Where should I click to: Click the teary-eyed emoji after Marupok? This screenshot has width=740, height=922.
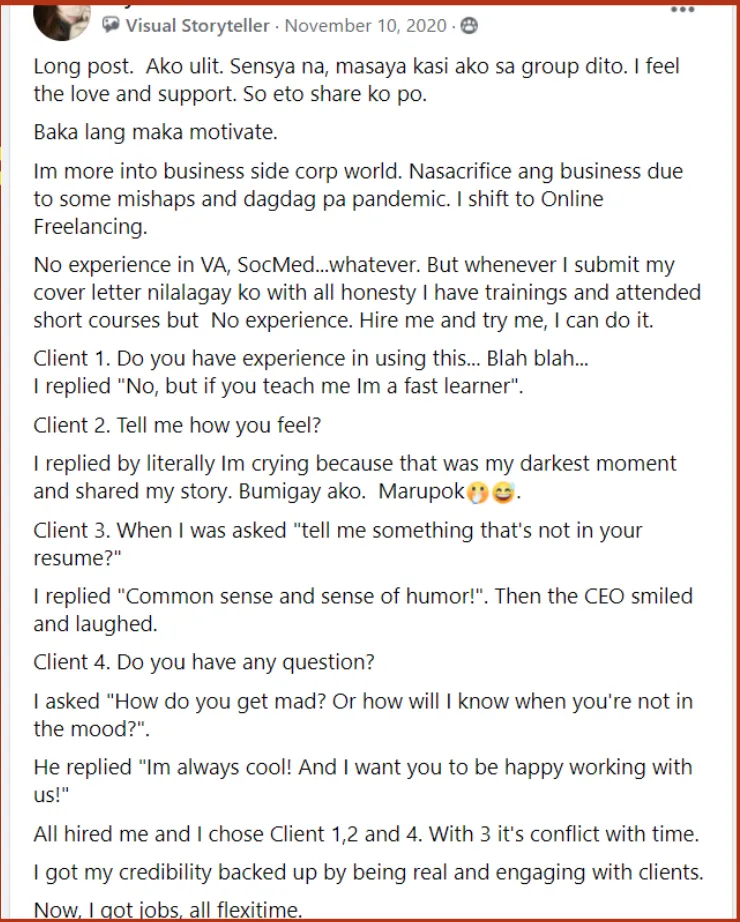pyautogui.click(x=477, y=493)
